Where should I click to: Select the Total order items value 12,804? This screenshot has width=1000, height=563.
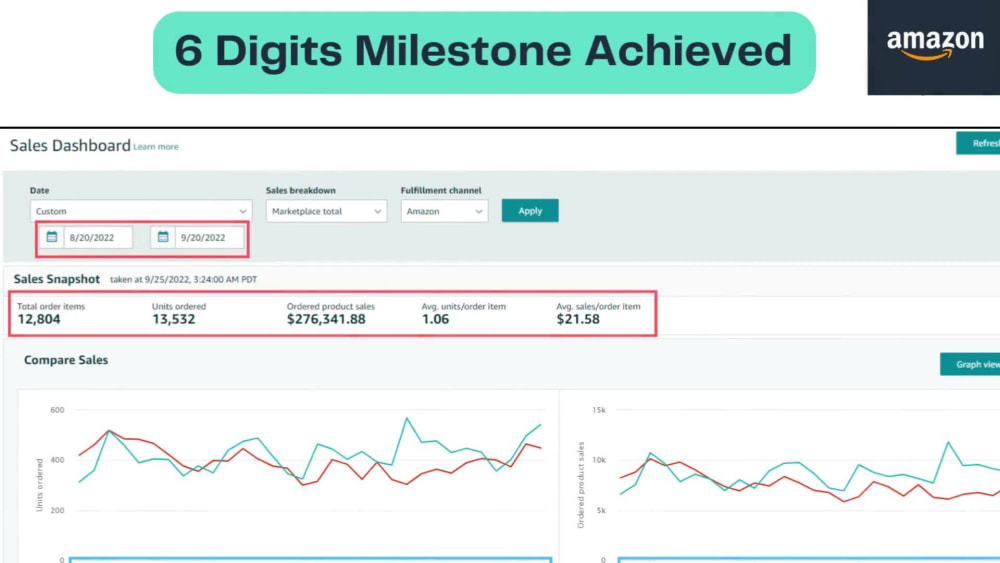point(39,319)
